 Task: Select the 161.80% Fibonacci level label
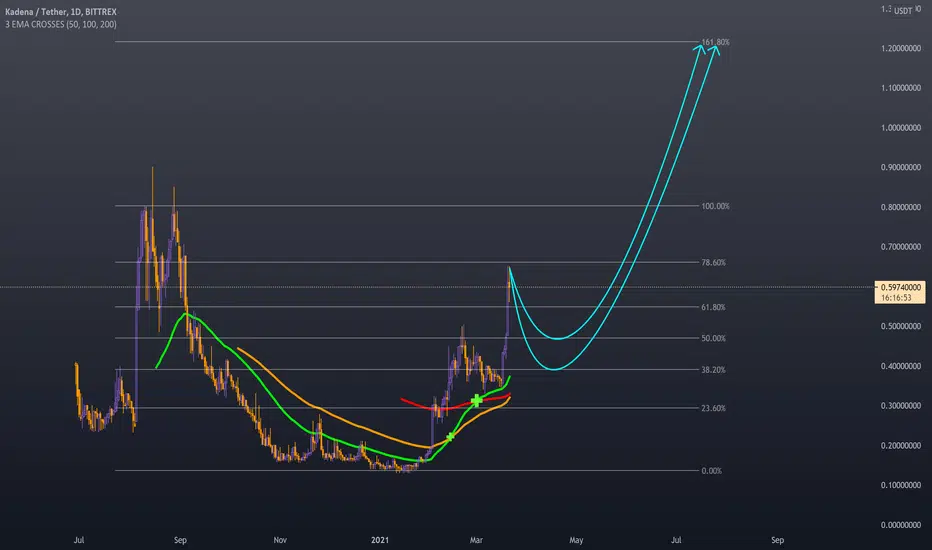(x=716, y=42)
